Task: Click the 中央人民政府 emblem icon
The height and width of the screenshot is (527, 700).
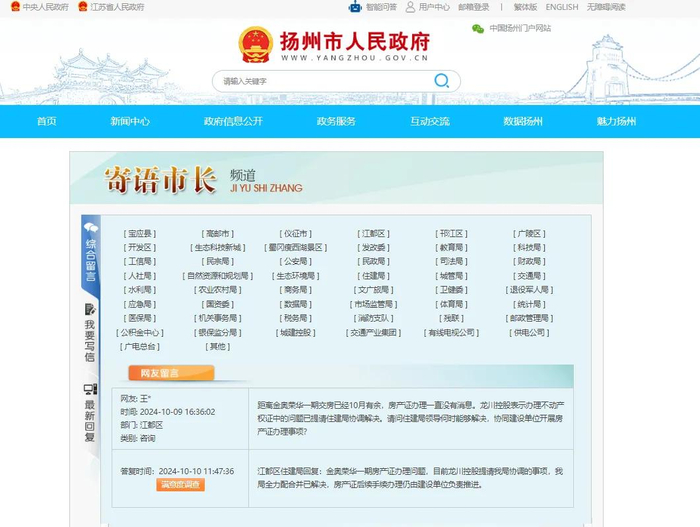Action: [16, 7]
